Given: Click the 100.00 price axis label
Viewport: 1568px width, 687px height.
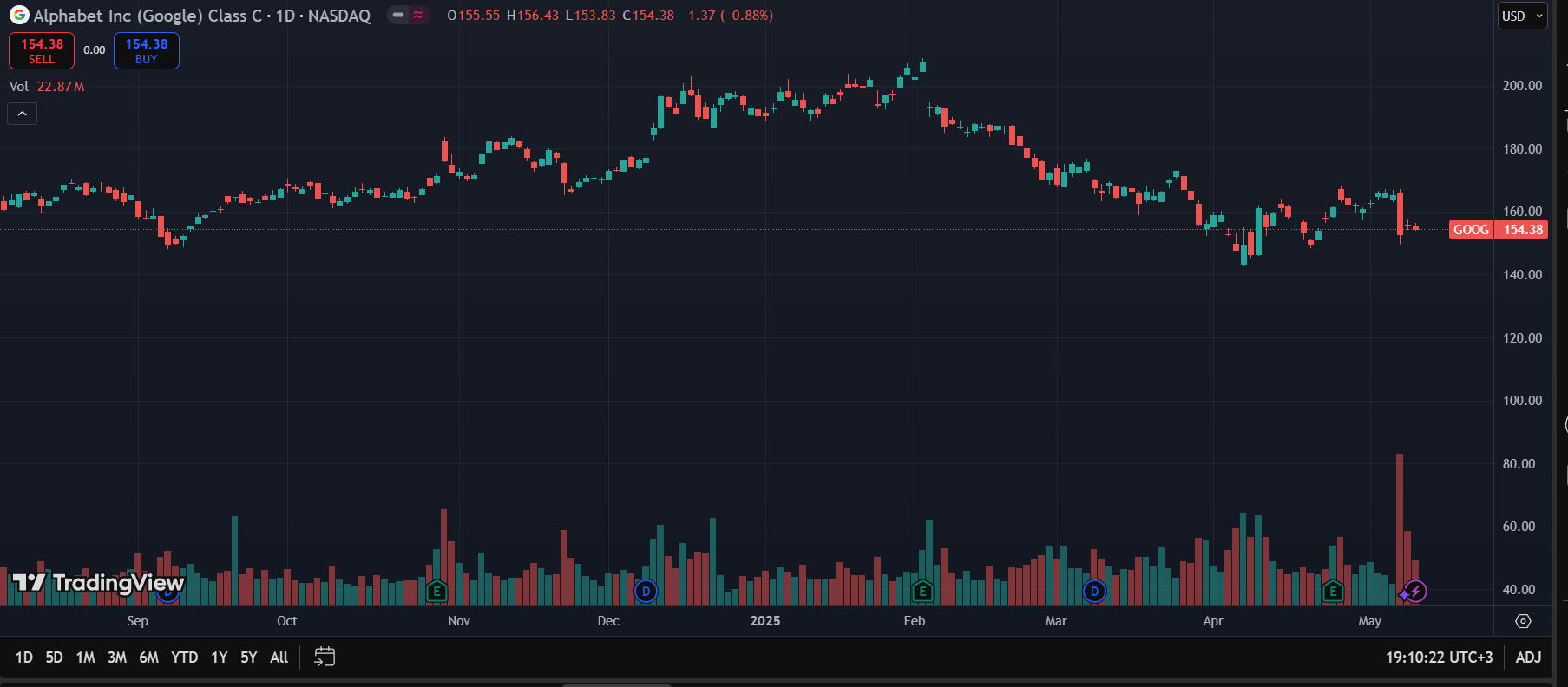Looking at the screenshot, I should click(x=1523, y=401).
